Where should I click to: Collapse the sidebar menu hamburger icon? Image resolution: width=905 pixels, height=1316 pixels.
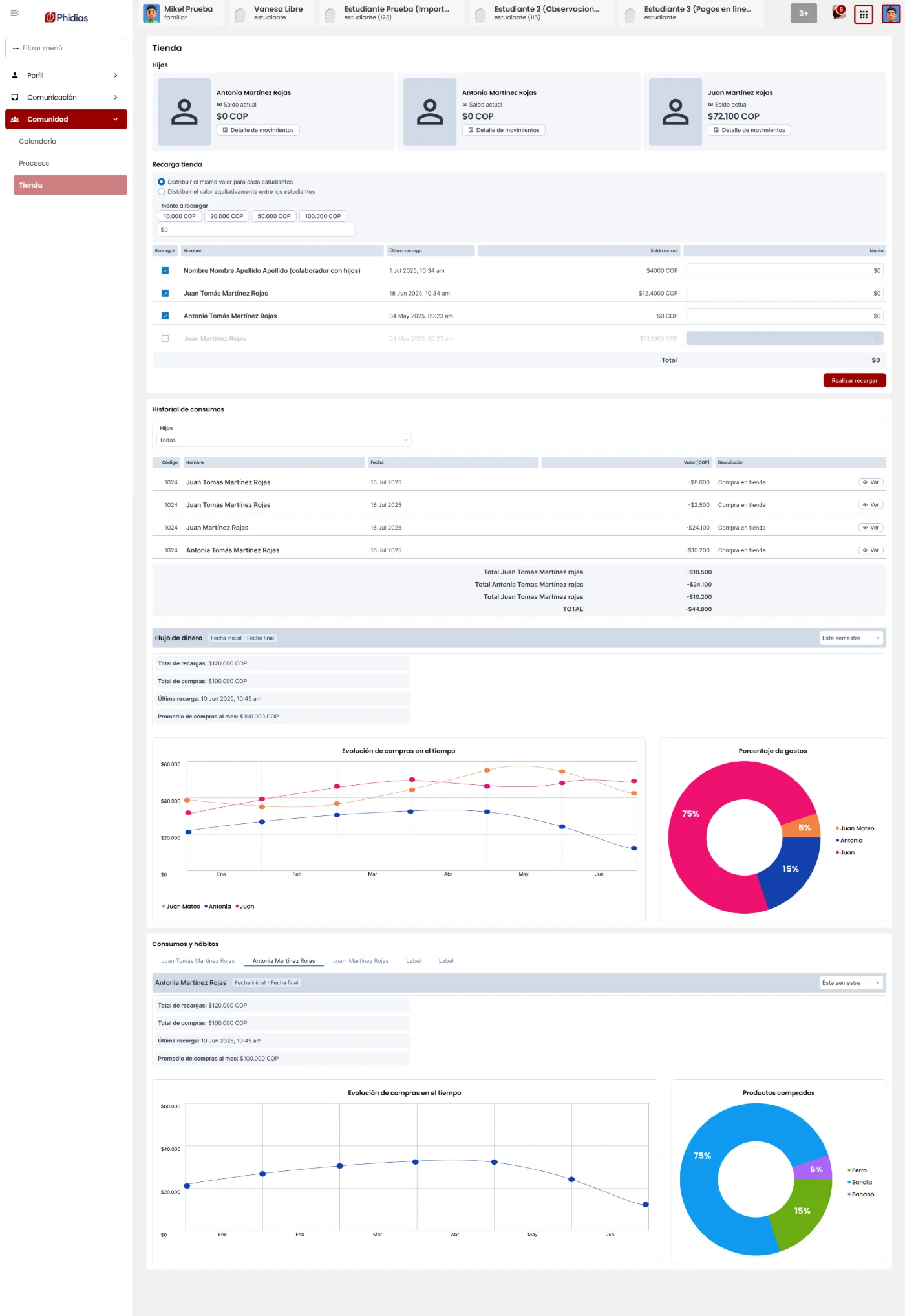15,13
